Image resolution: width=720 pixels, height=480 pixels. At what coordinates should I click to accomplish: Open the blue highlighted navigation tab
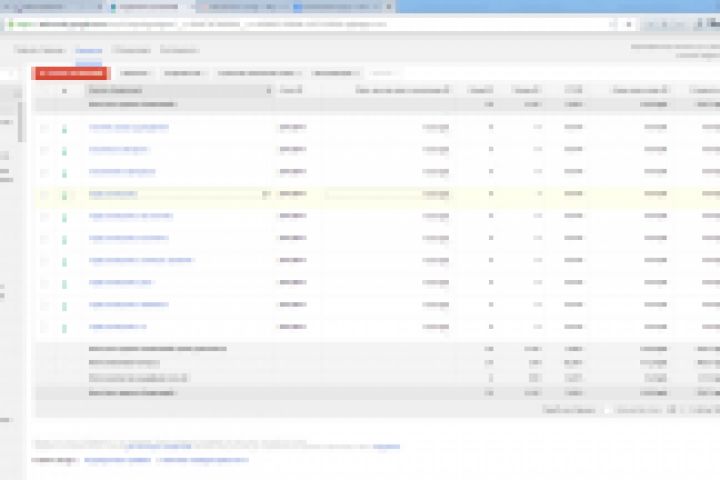[89, 51]
